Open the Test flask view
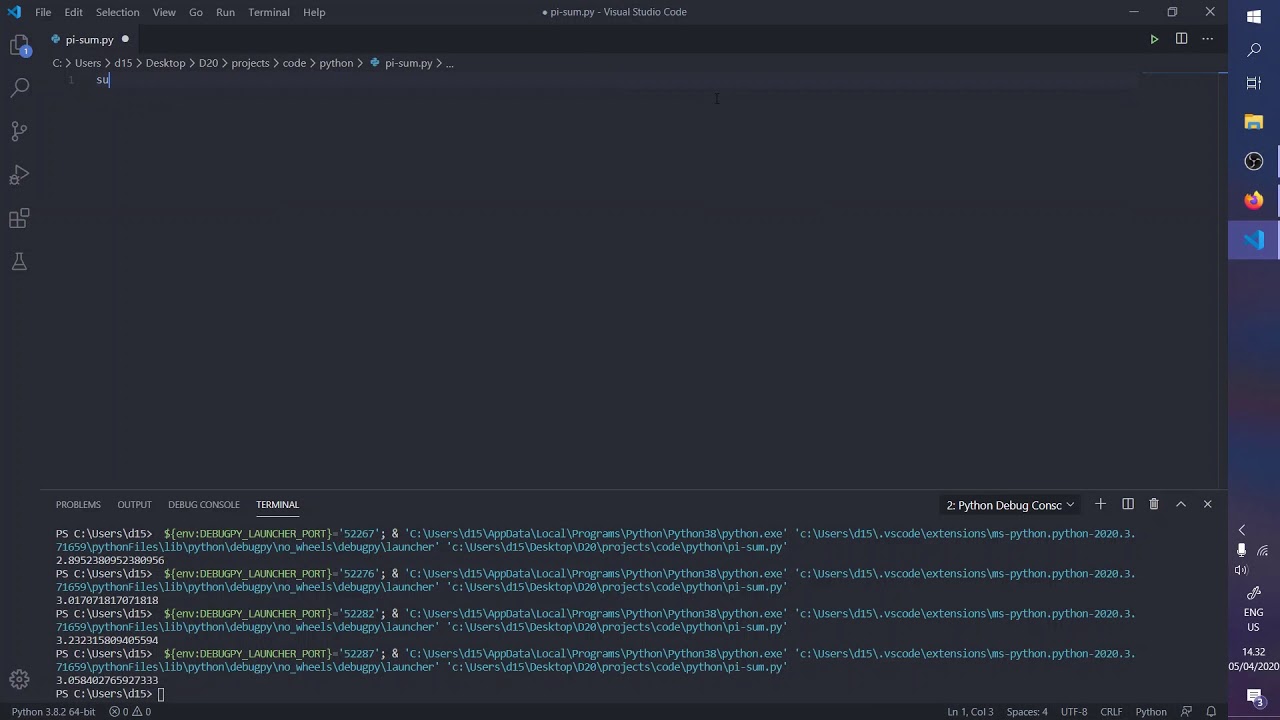The image size is (1280, 720). tap(19, 262)
